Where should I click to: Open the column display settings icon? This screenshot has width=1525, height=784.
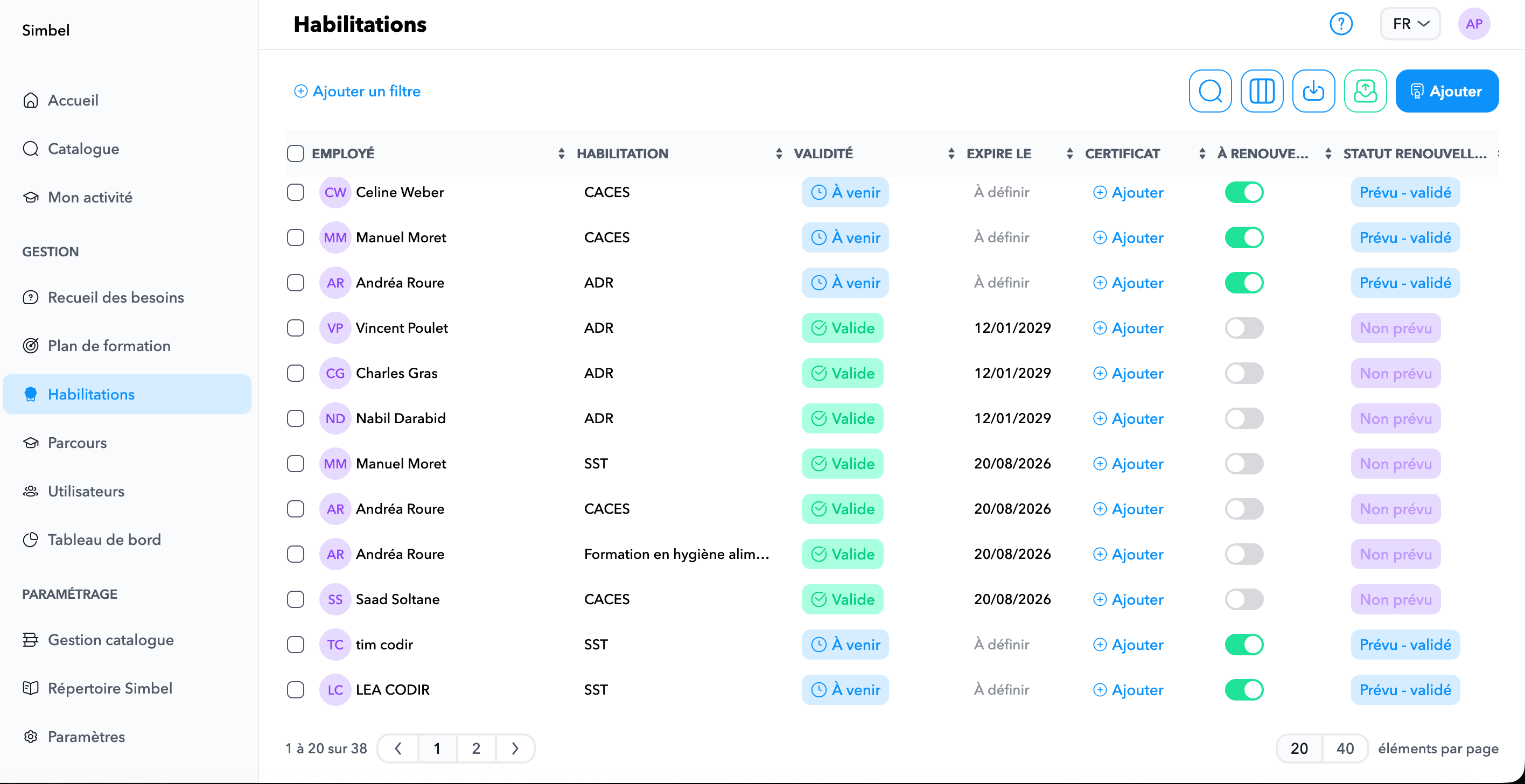1262,91
